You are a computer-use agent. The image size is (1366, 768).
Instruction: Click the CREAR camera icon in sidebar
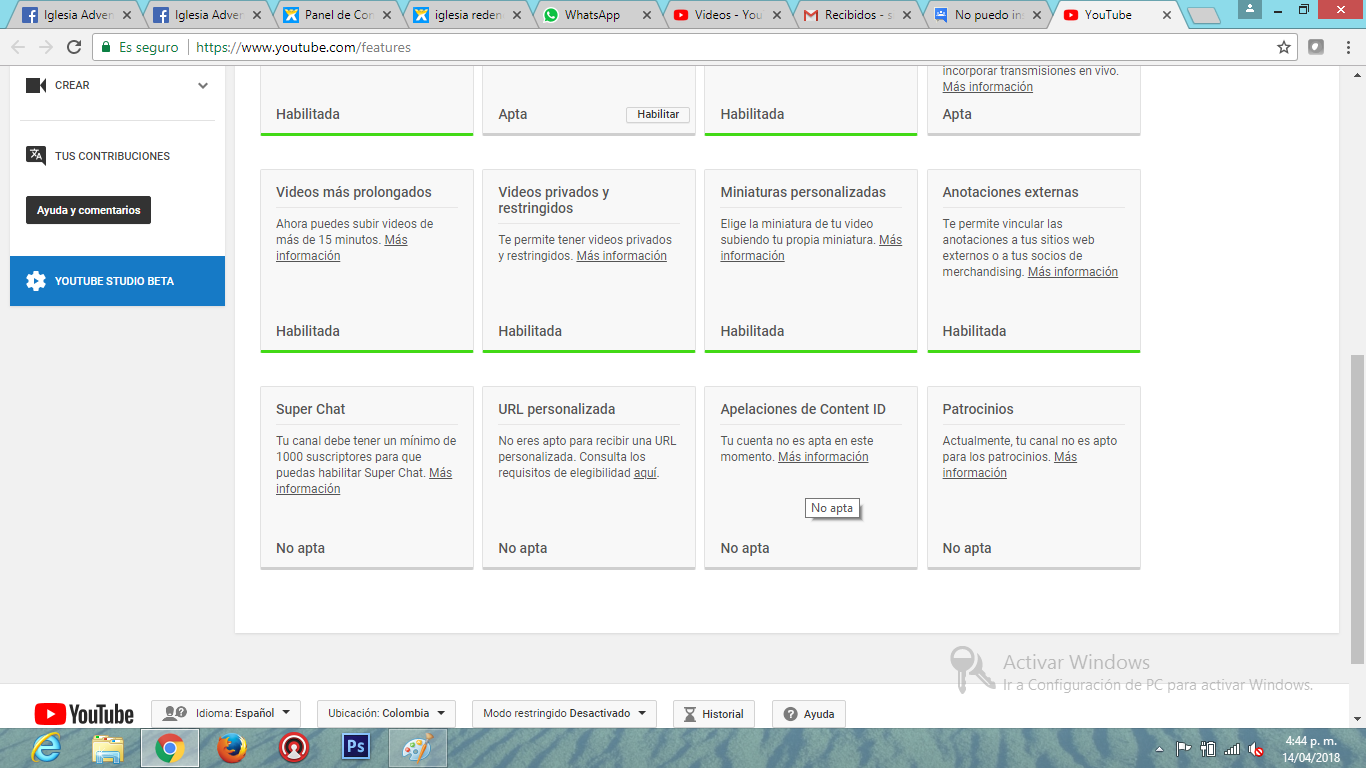tap(36, 85)
